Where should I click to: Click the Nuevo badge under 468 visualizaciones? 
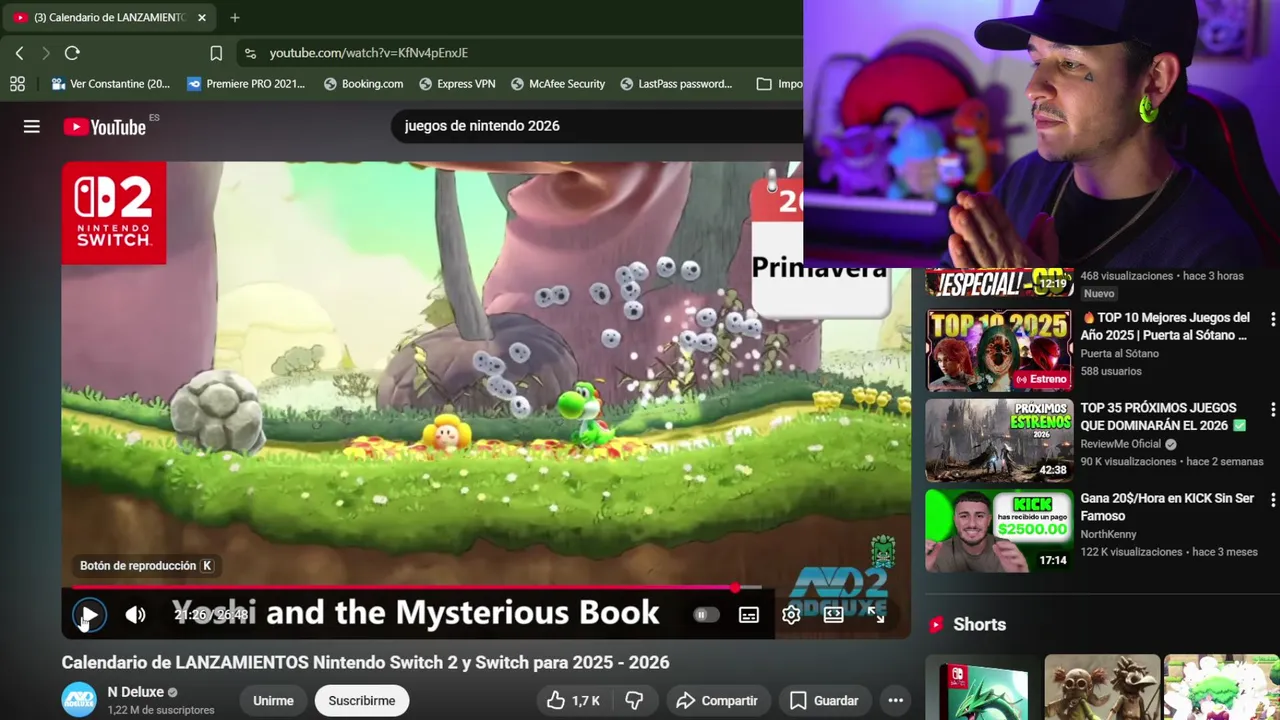(1098, 293)
